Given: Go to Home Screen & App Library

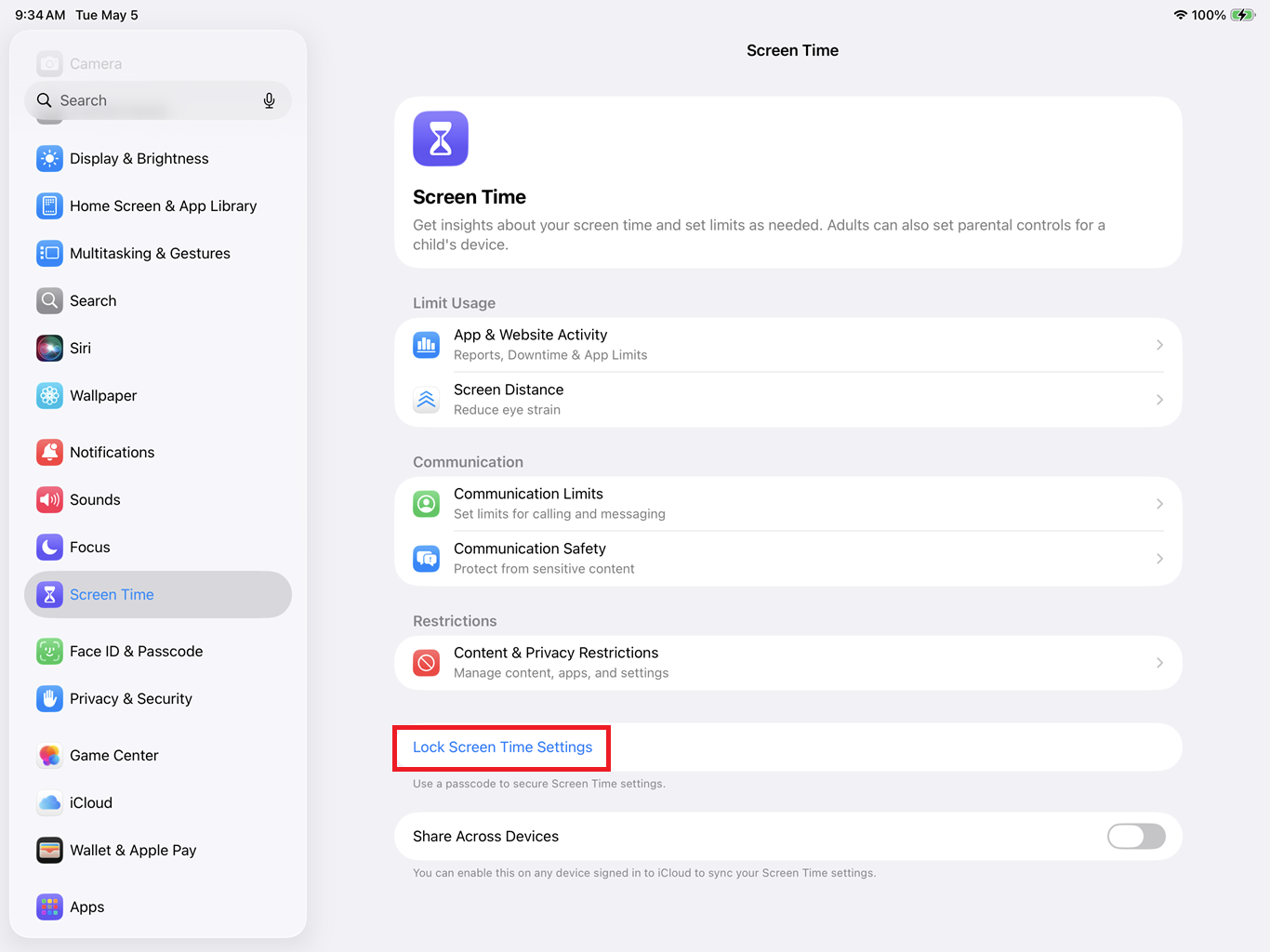Looking at the screenshot, I should (158, 206).
